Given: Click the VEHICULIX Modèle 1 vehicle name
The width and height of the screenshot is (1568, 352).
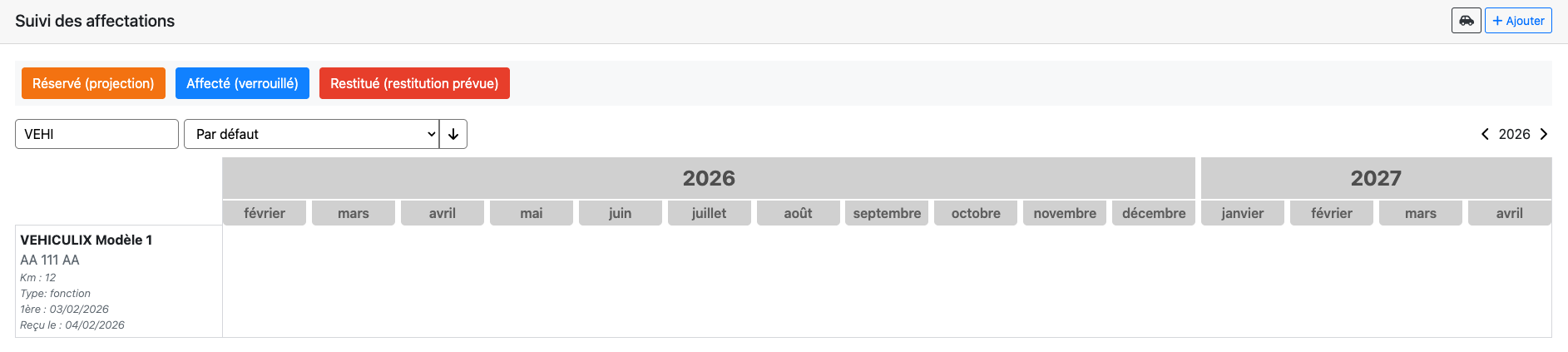Looking at the screenshot, I should (x=87, y=240).
